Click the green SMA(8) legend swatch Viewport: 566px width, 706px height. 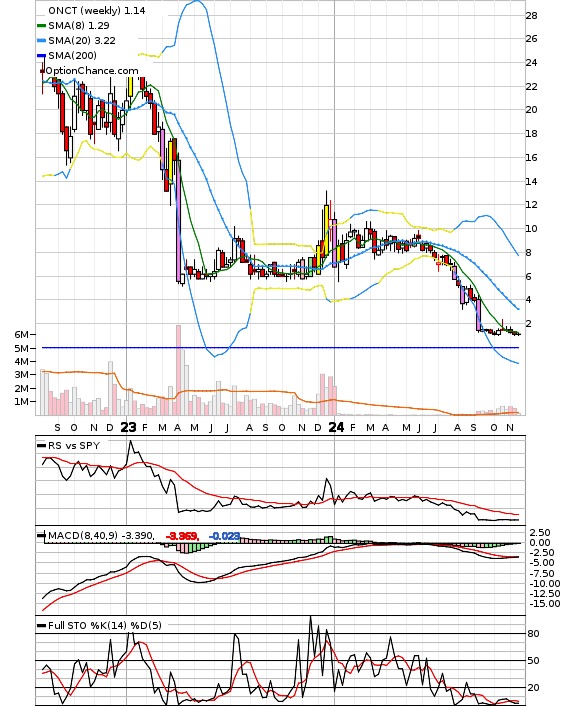click(41, 26)
